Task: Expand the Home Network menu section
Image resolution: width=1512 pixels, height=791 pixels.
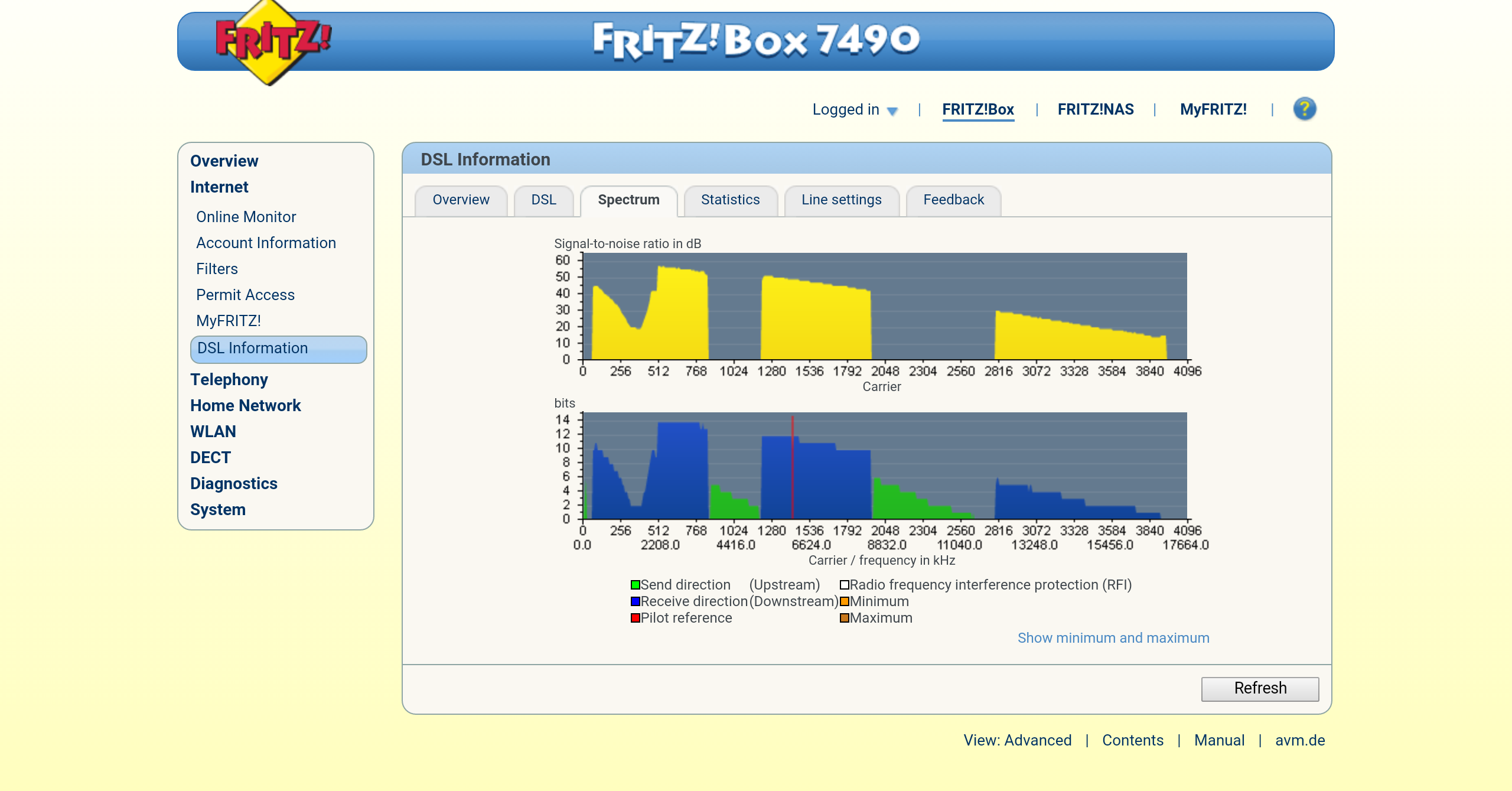Action: tap(245, 406)
